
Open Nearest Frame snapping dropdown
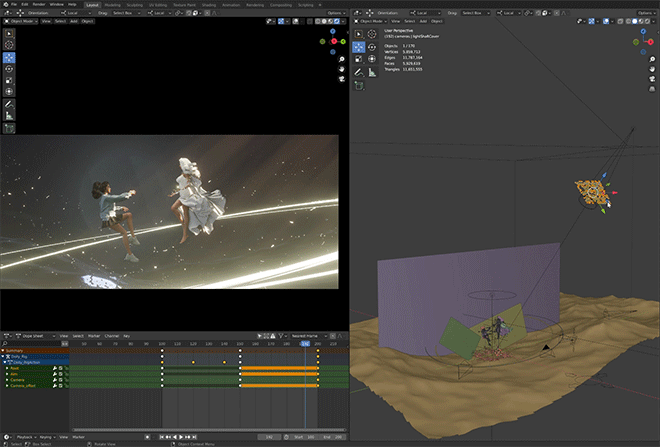(308, 336)
